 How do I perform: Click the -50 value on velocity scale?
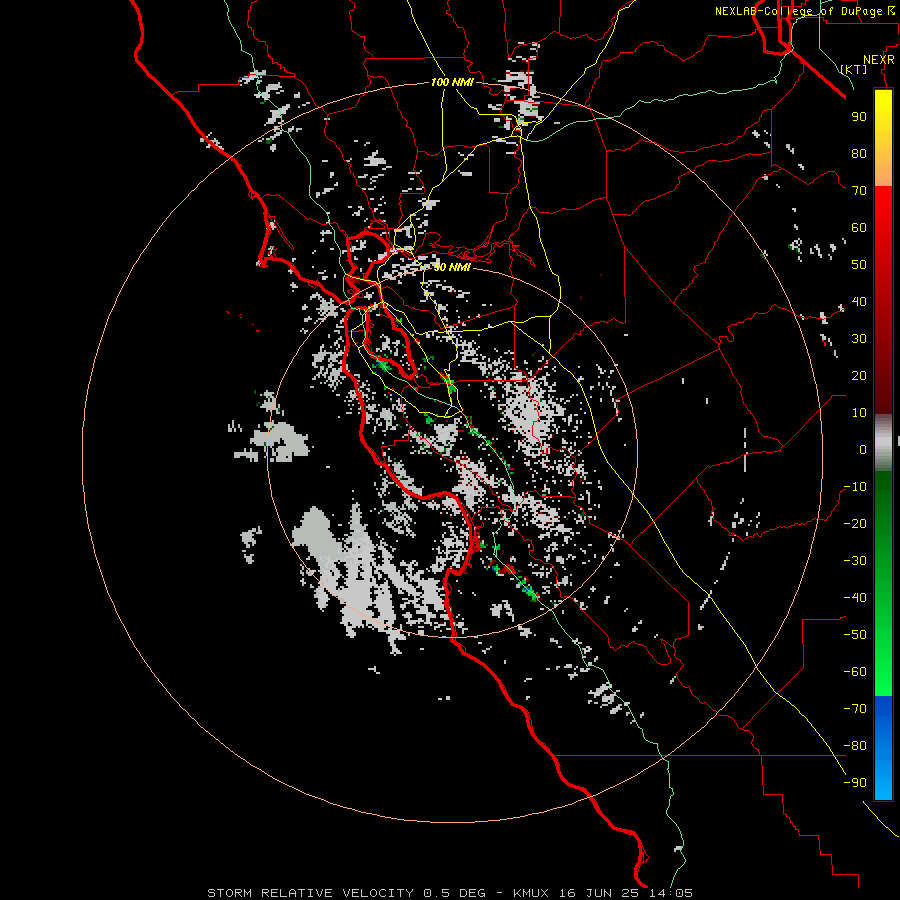(x=855, y=635)
